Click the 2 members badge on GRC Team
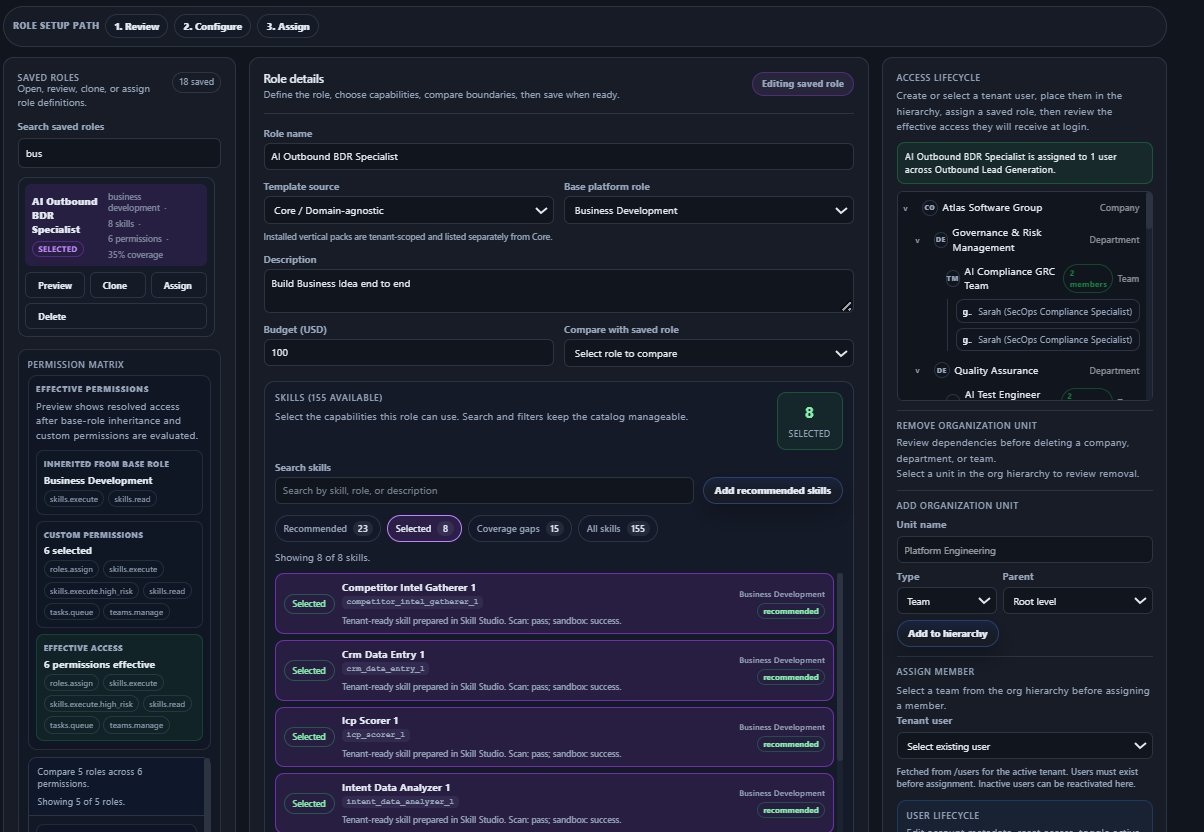 (1087, 278)
